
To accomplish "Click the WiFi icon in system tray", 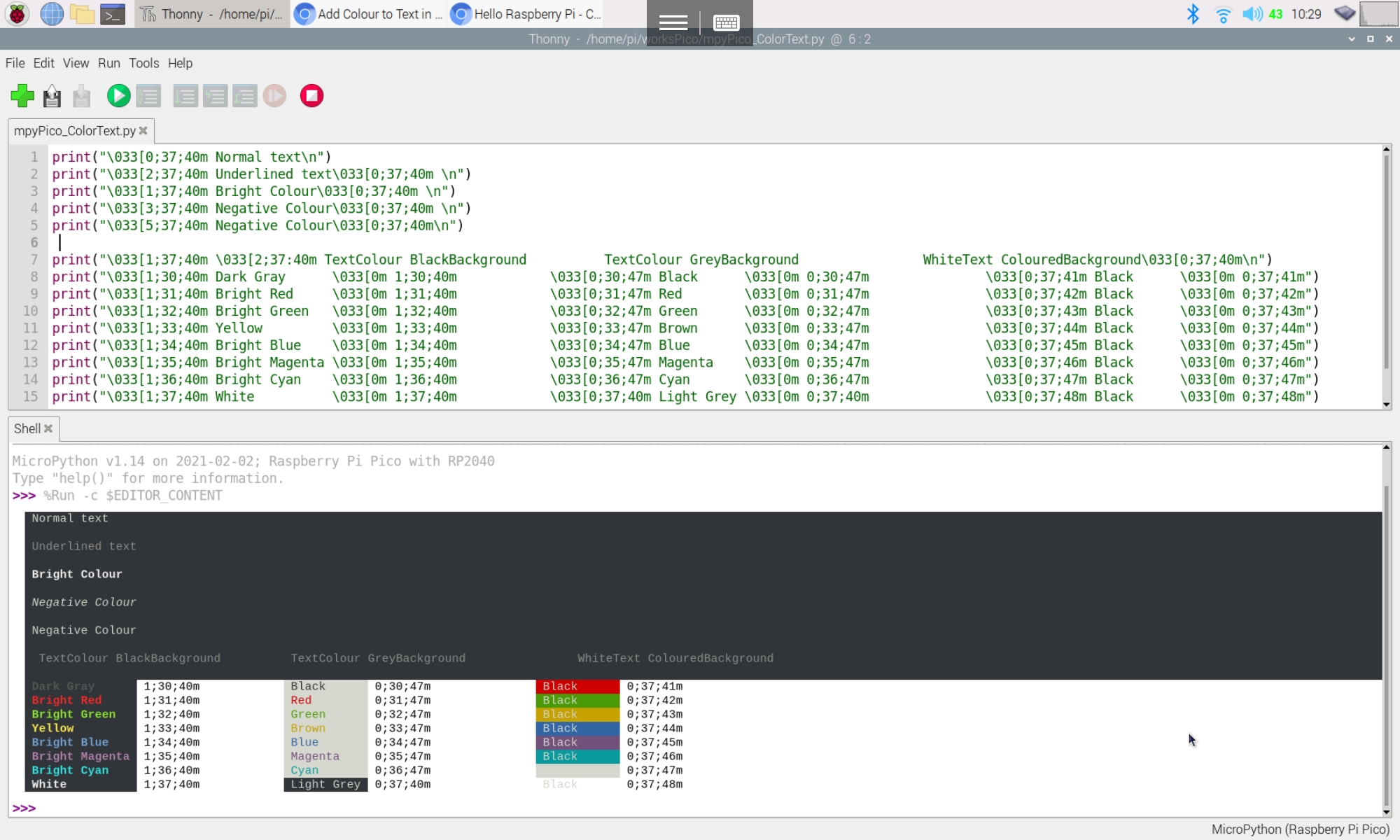I will 1223,14.
